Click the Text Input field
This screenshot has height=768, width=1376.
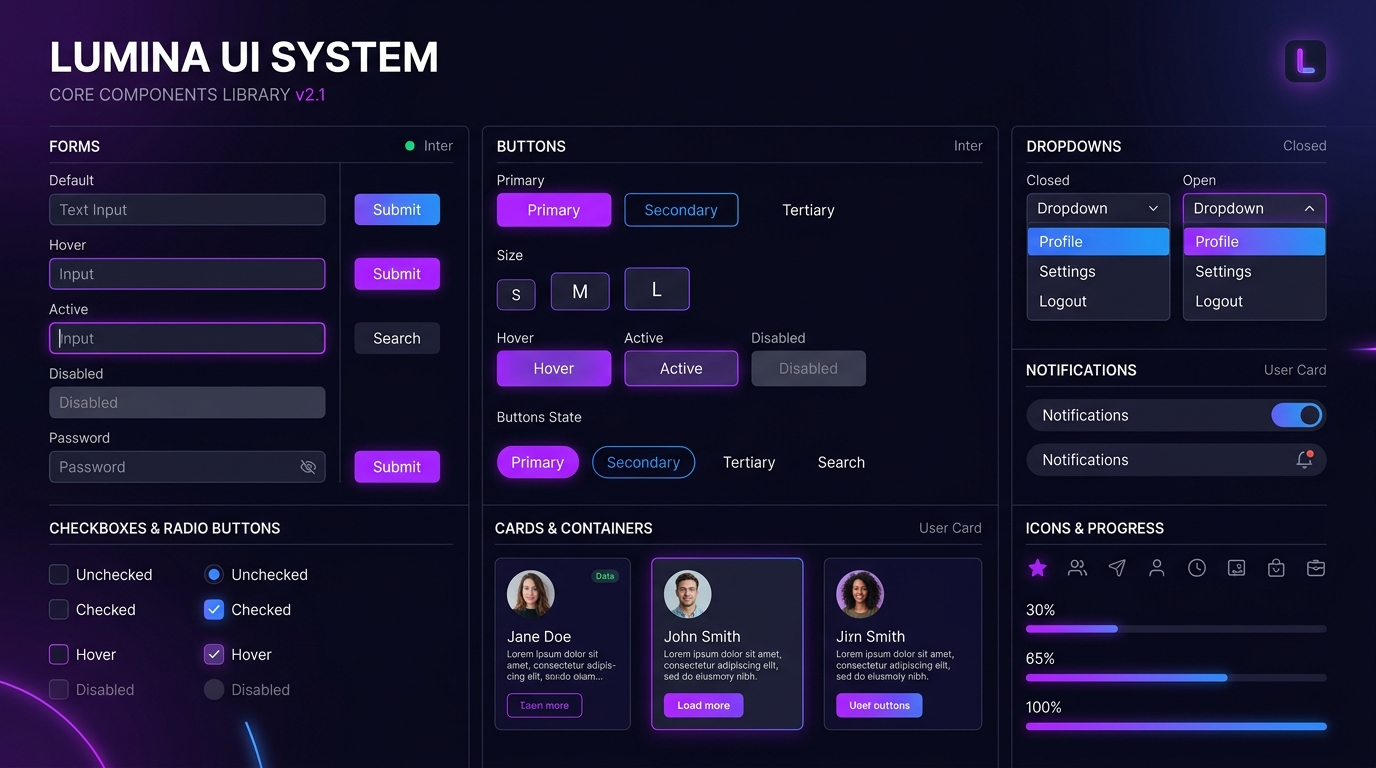[187, 210]
